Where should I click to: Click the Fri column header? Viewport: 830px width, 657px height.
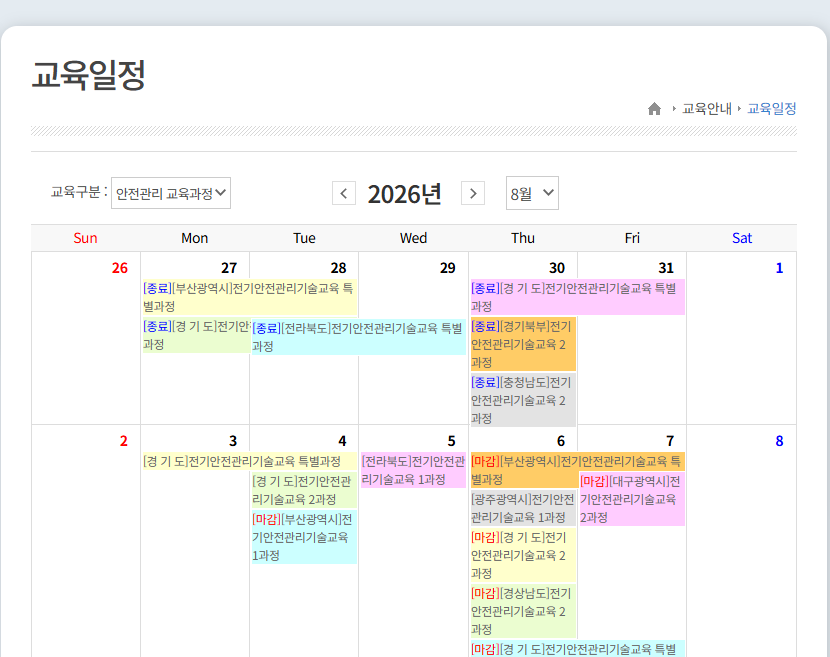point(632,238)
